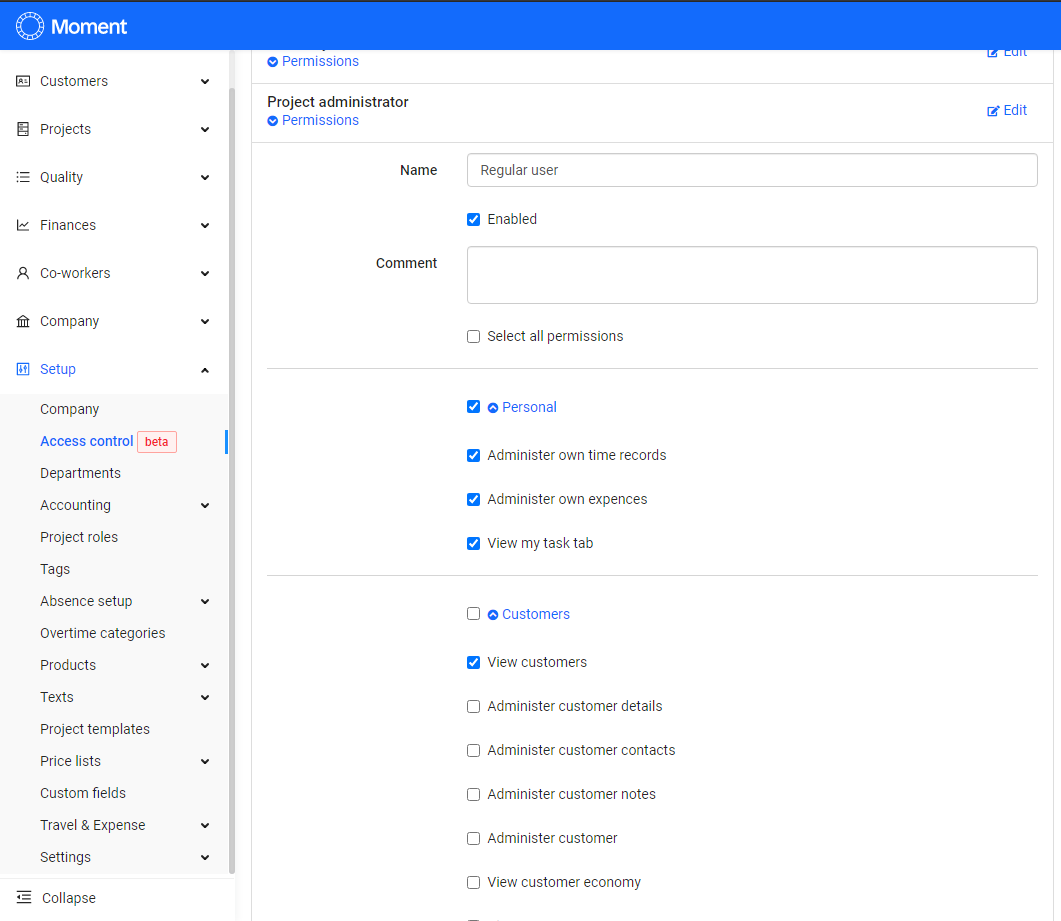Open Permissions link under Project administrator

[320, 120]
